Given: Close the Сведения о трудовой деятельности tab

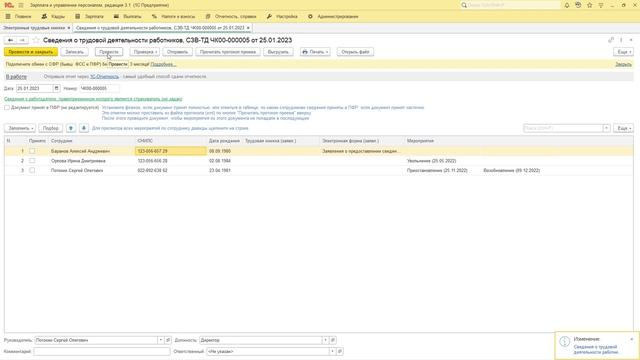Looking at the screenshot, I should (x=248, y=28).
